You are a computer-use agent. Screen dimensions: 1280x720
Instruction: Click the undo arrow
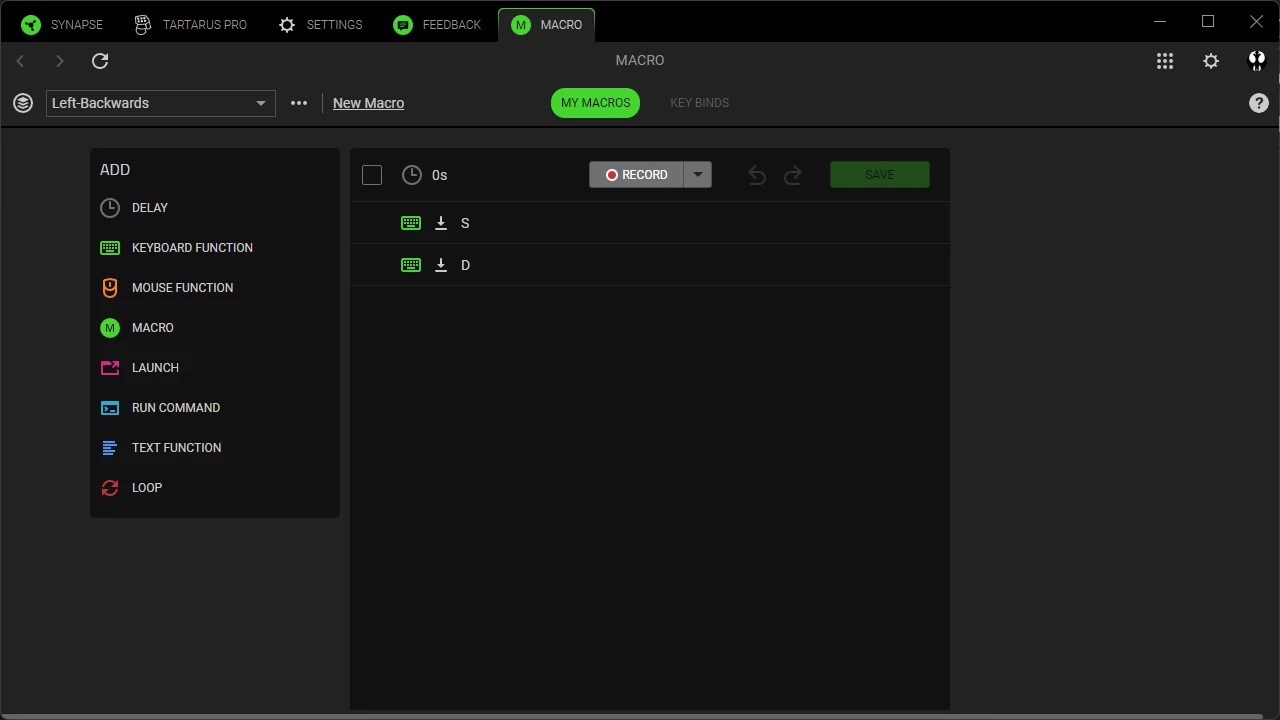point(757,176)
